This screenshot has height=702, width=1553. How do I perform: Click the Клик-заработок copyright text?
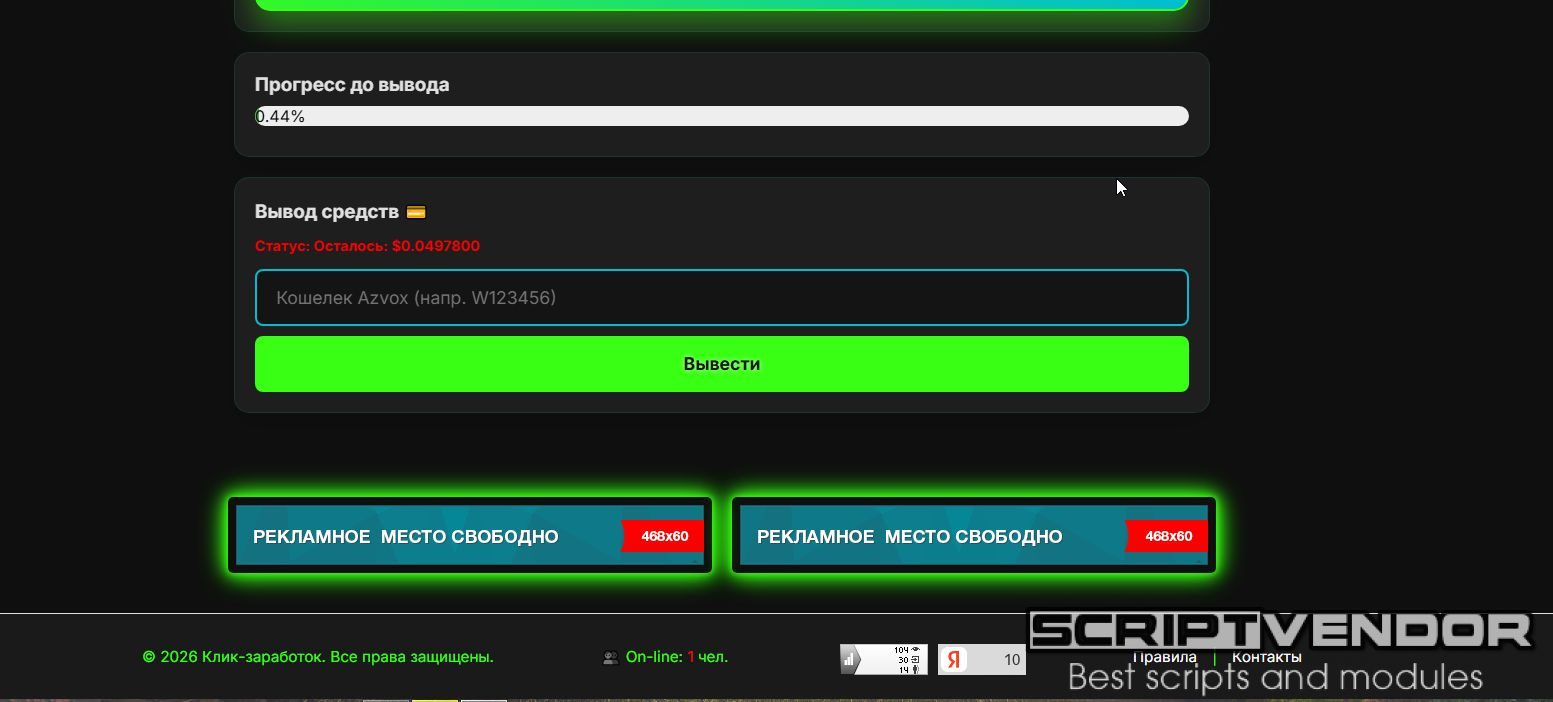click(318, 657)
